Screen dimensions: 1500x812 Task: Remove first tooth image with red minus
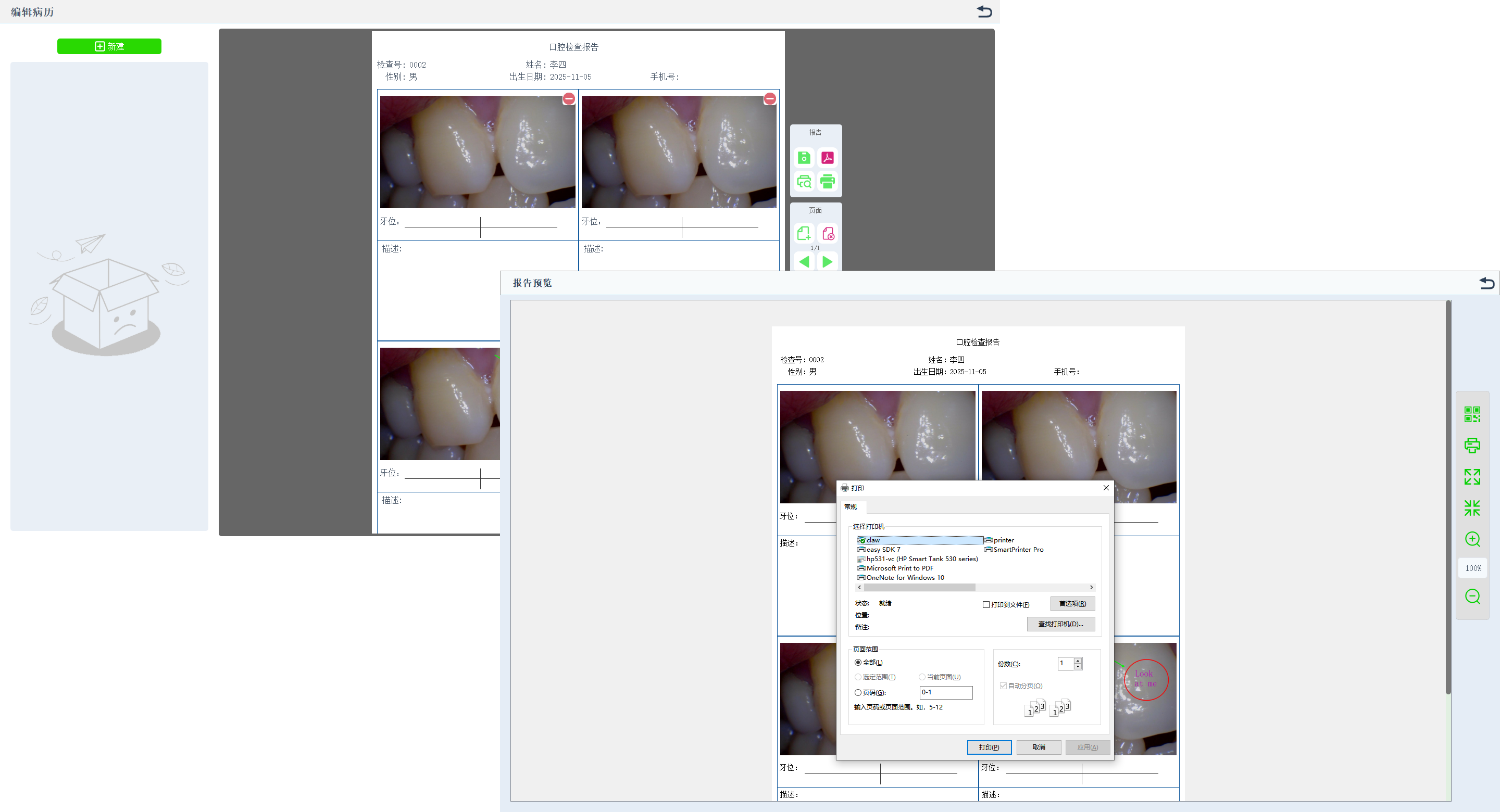569,99
